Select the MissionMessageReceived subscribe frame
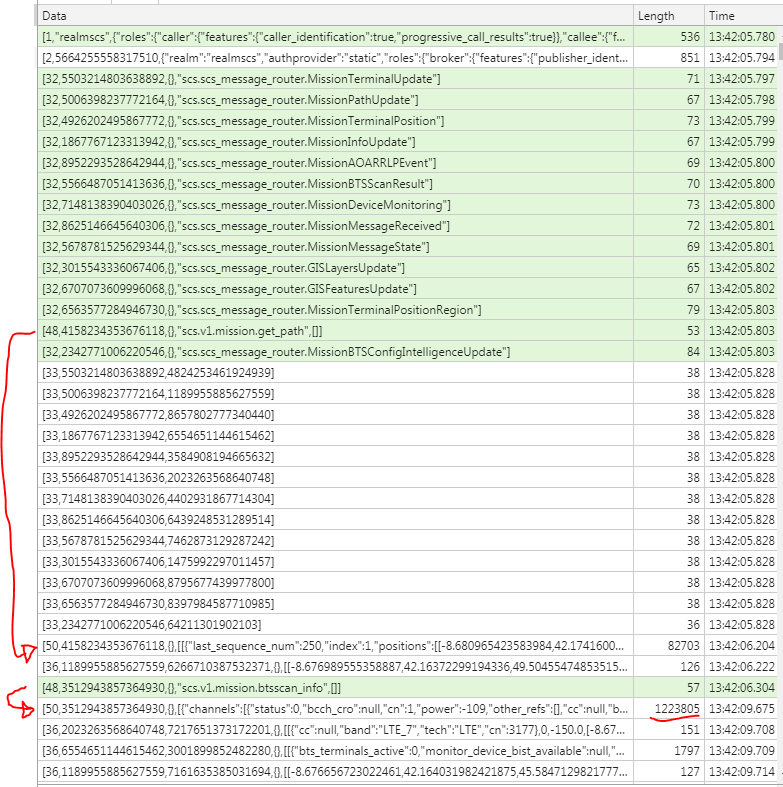The height and width of the screenshot is (787, 783). [x=407, y=226]
